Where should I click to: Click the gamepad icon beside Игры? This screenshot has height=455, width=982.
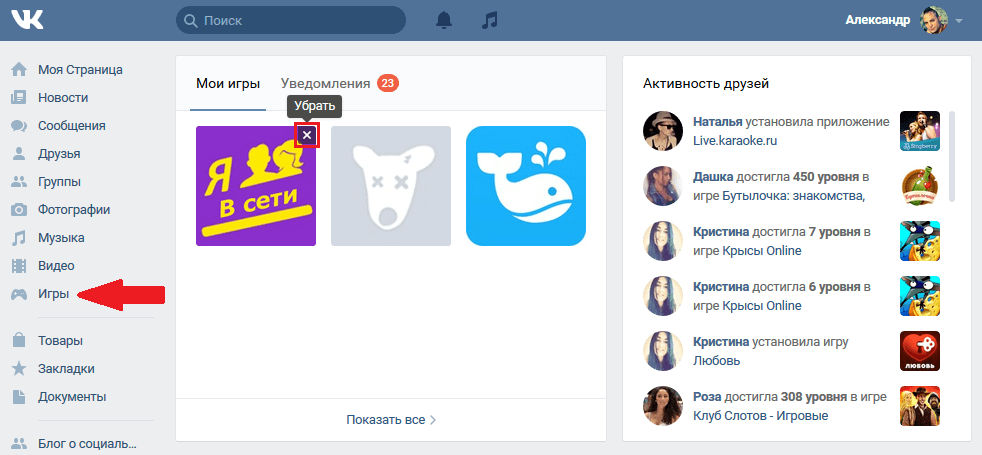tap(19, 294)
